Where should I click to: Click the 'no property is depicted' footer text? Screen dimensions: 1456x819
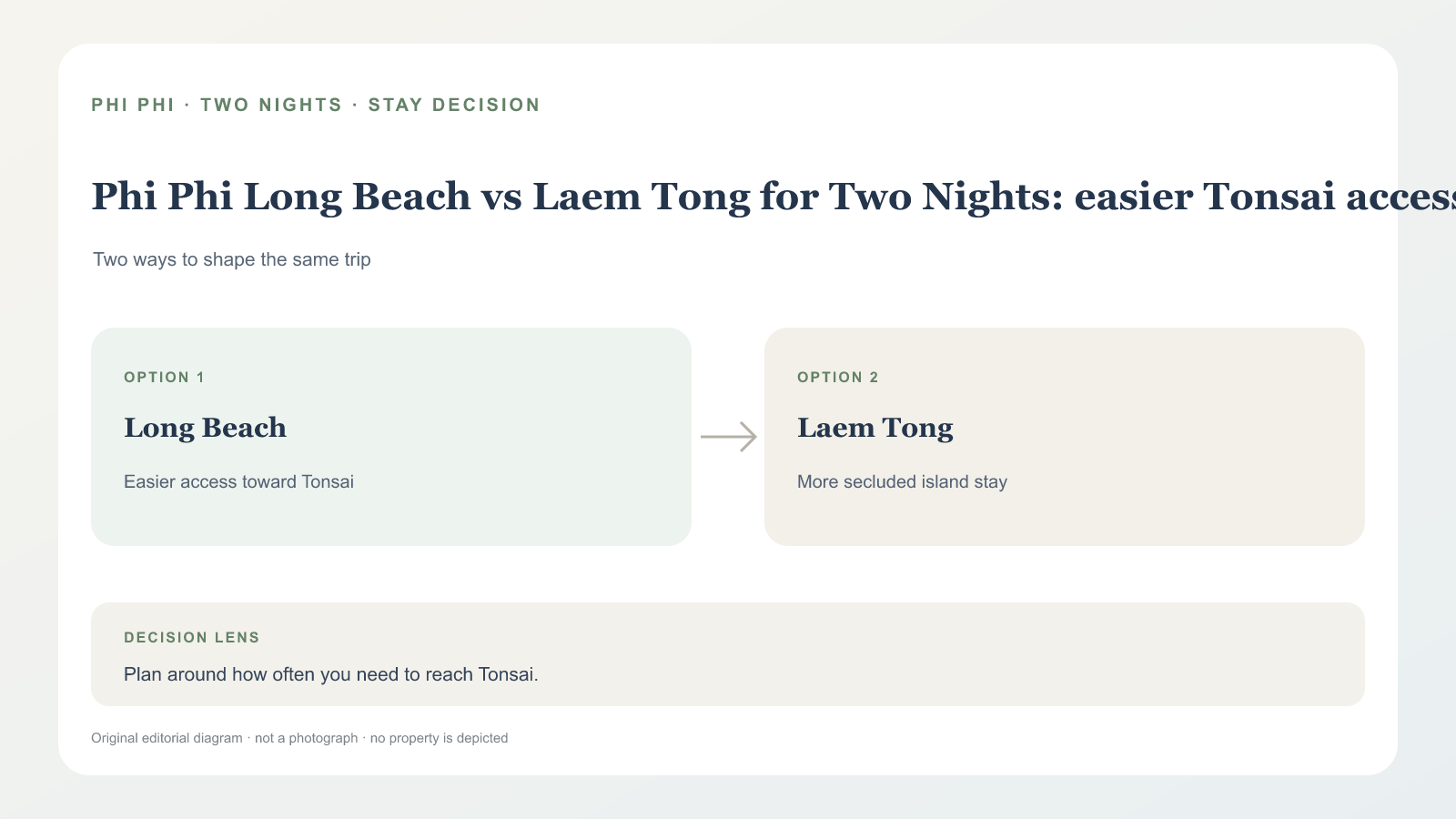tap(439, 738)
